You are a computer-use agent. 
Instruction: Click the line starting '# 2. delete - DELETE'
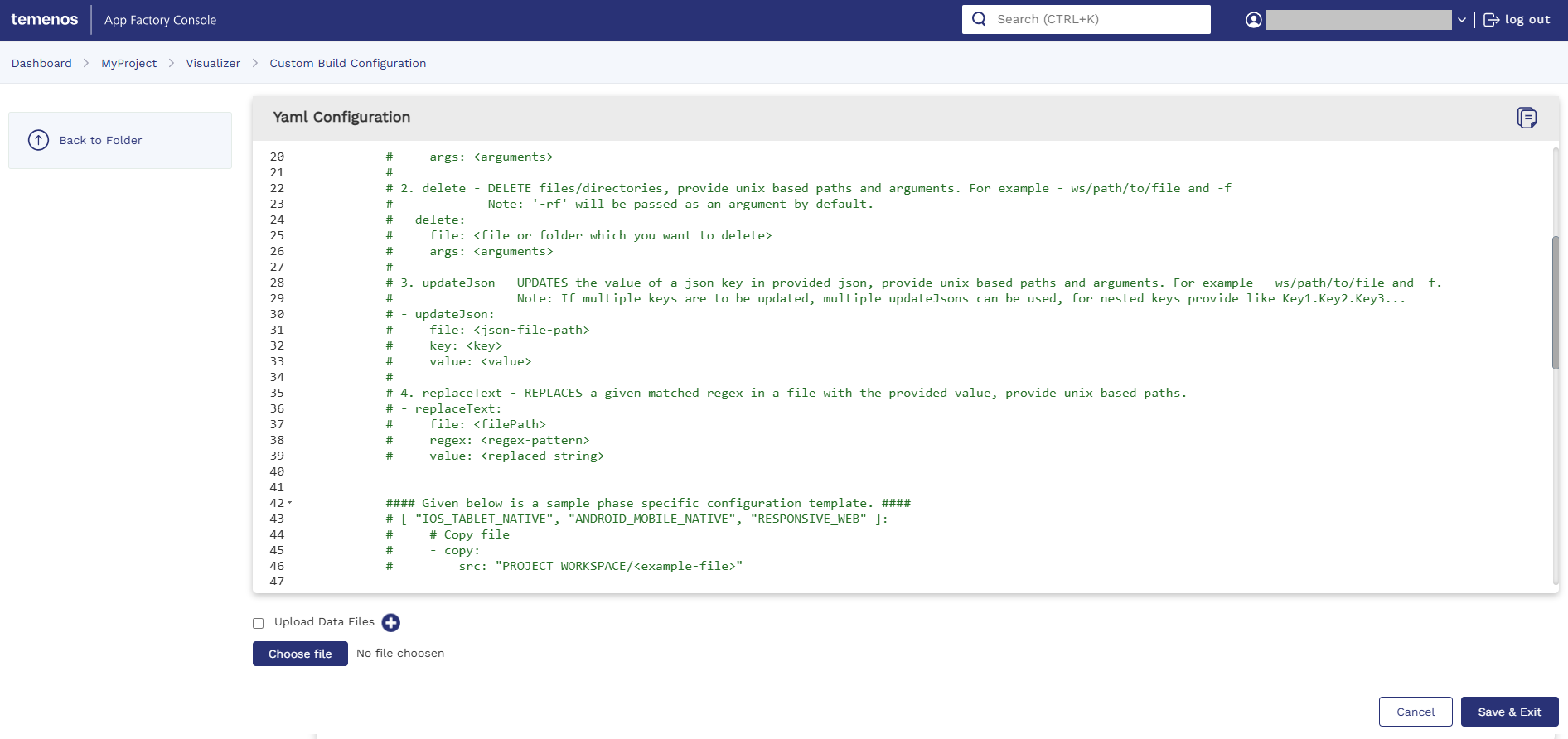(x=808, y=188)
